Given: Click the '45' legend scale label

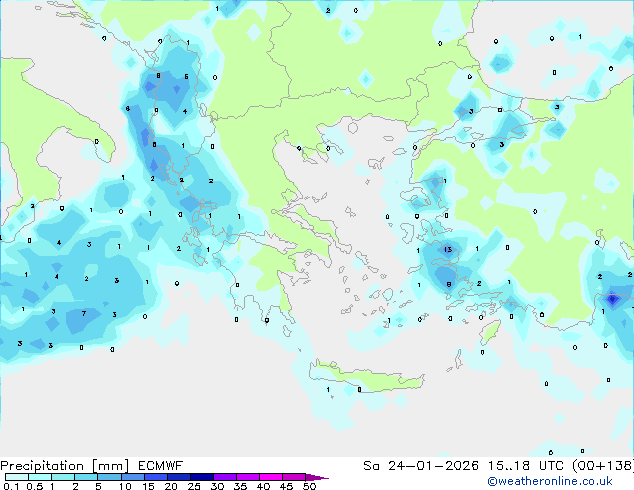Looking at the screenshot, I should (x=286, y=486).
